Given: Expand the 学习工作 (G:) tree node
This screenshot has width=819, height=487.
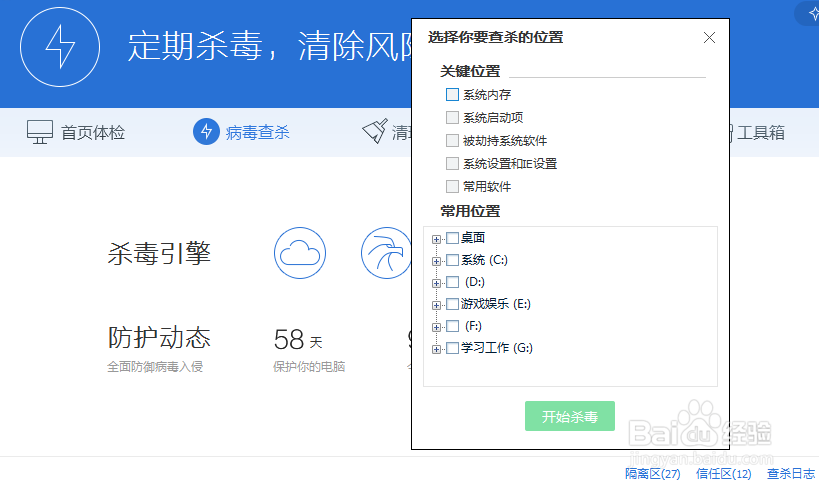Looking at the screenshot, I should [x=436, y=349].
